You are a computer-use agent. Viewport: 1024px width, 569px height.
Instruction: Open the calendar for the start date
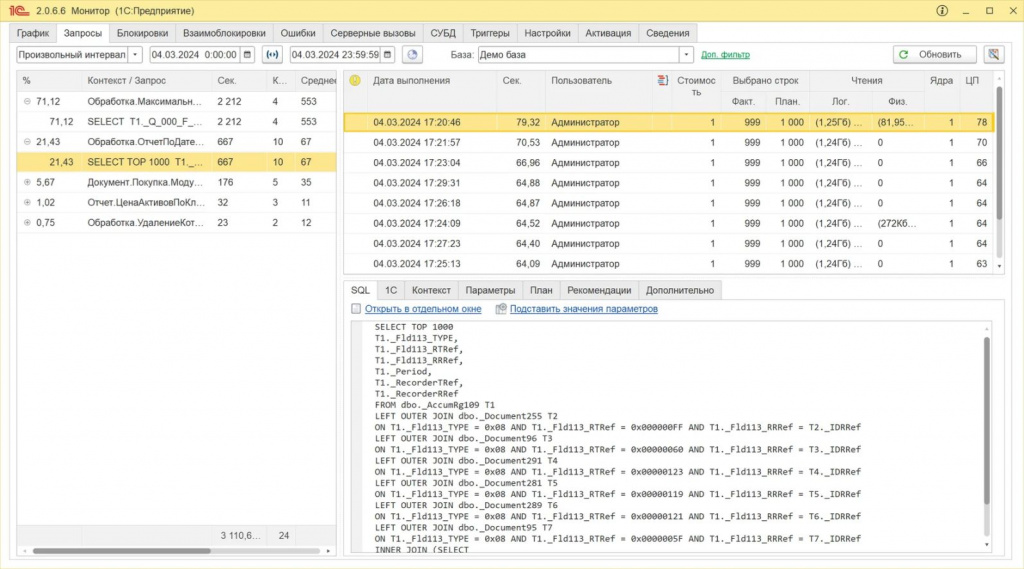coord(248,55)
